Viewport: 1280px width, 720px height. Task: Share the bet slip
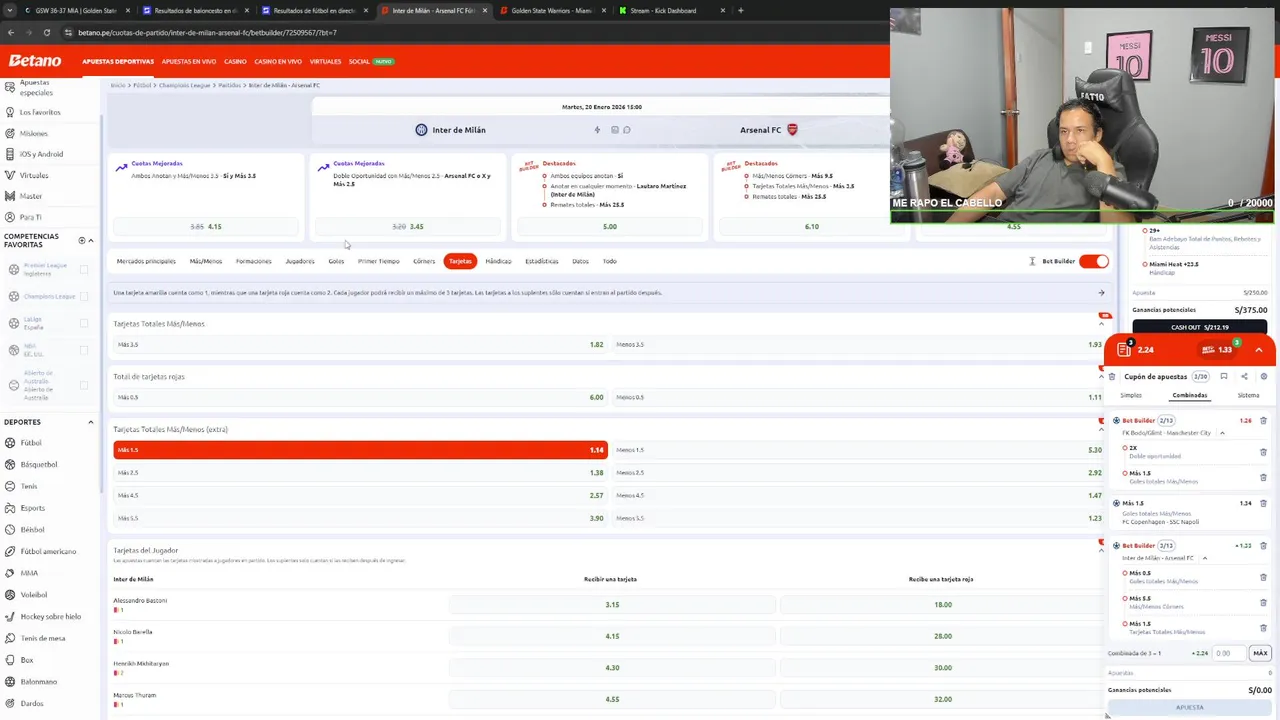pos(1244,377)
